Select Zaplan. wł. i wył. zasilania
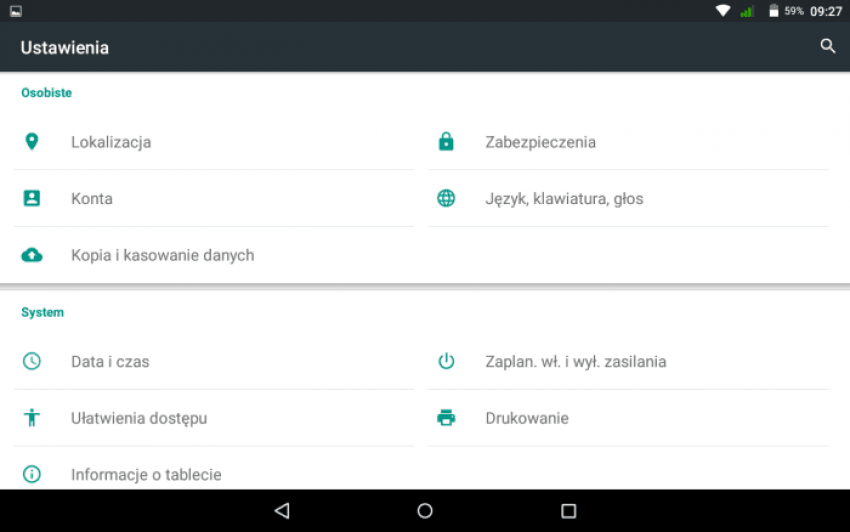The image size is (850, 532). coord(628,361)
